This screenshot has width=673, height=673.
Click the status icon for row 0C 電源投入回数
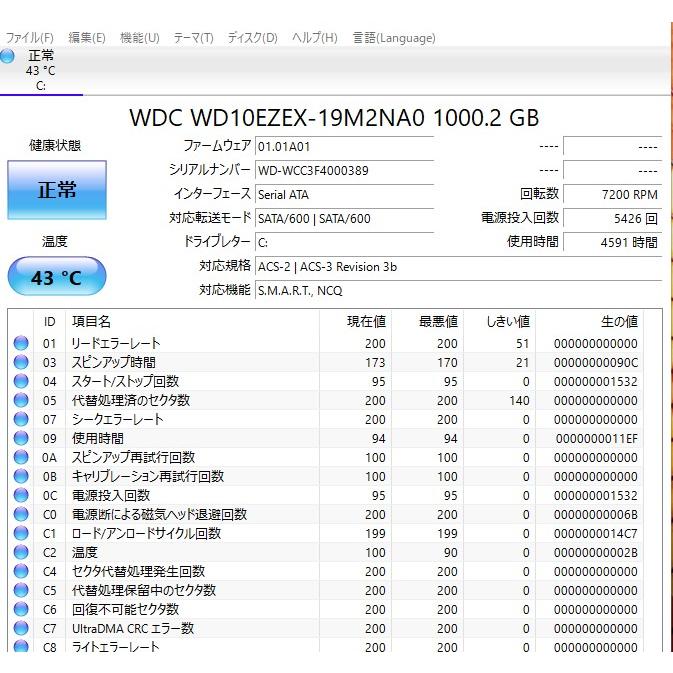click(21, 495)
